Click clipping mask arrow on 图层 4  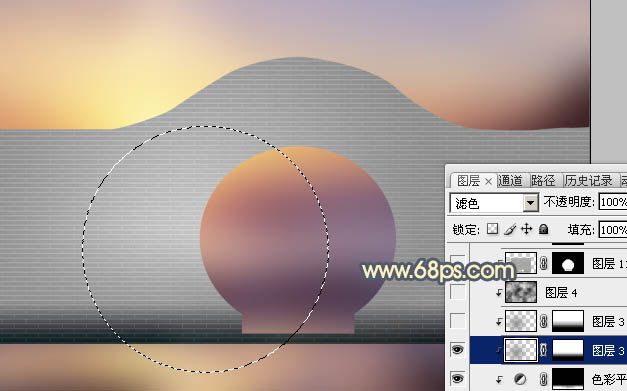coord(499,293)
